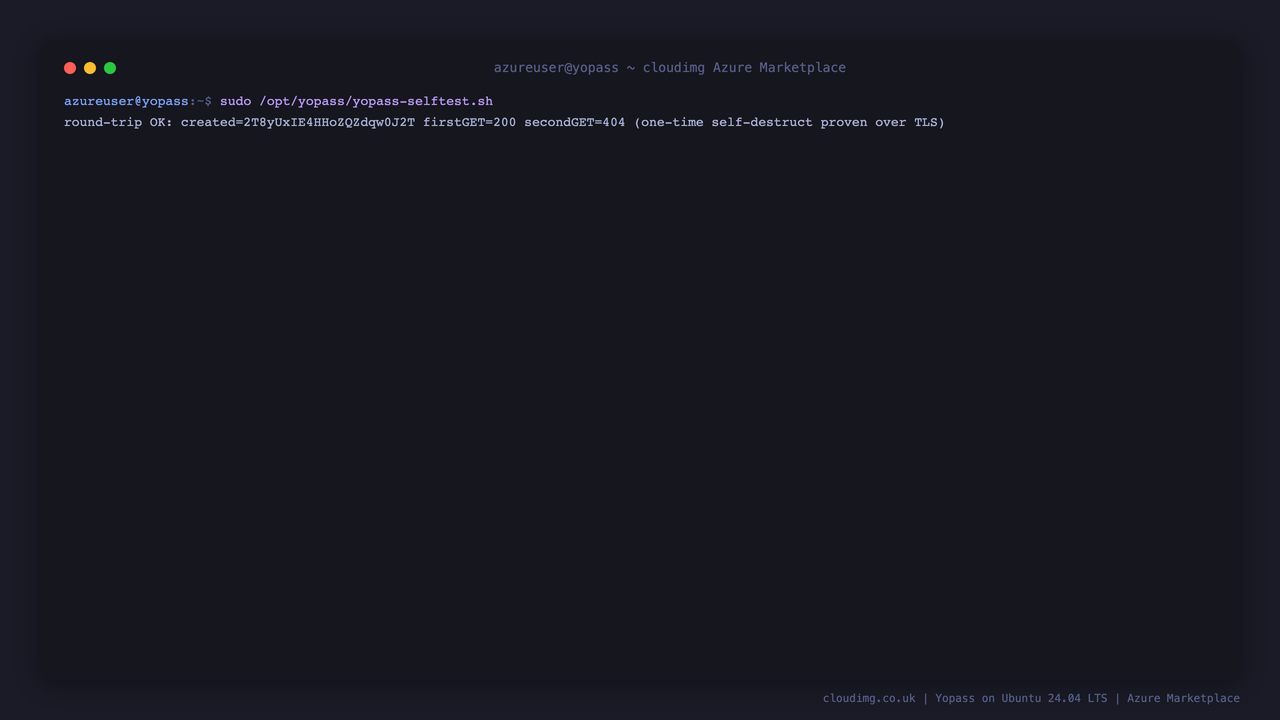
Task: Click the yellow minimize window dot
Action: (x=90, y=68)
